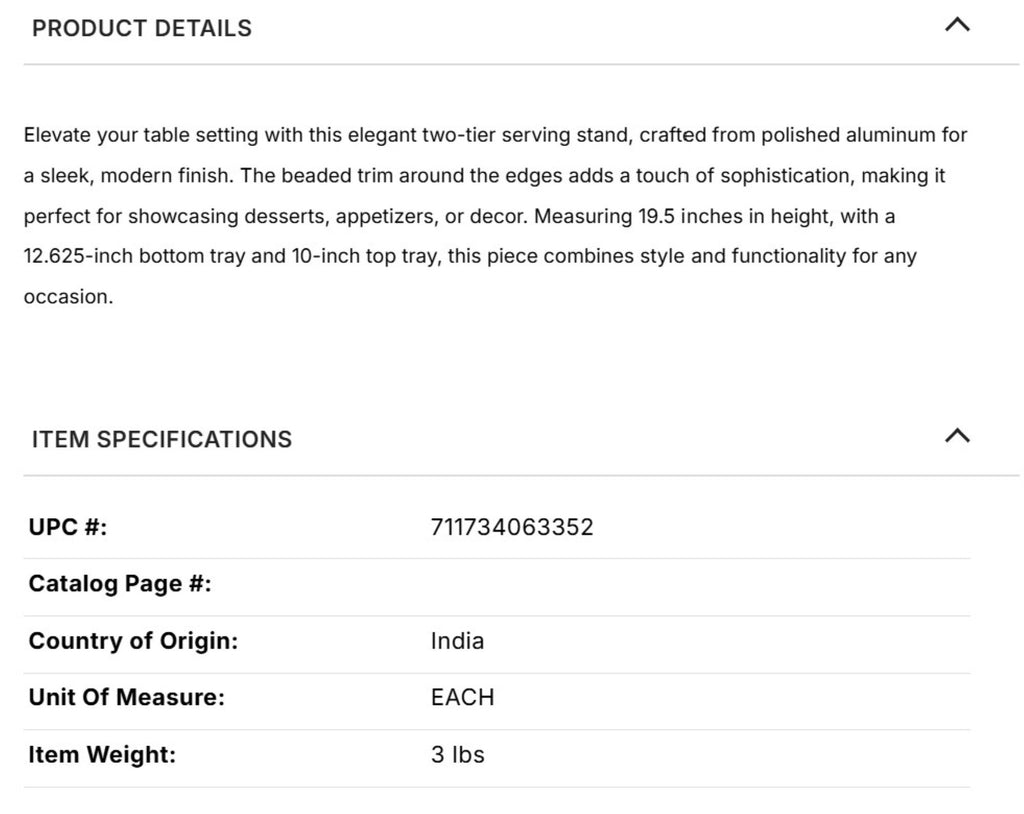The height and width of the screenshot is (814, 1024).
Task: Click the UPC number 711734063352
Action: point(512,527)
